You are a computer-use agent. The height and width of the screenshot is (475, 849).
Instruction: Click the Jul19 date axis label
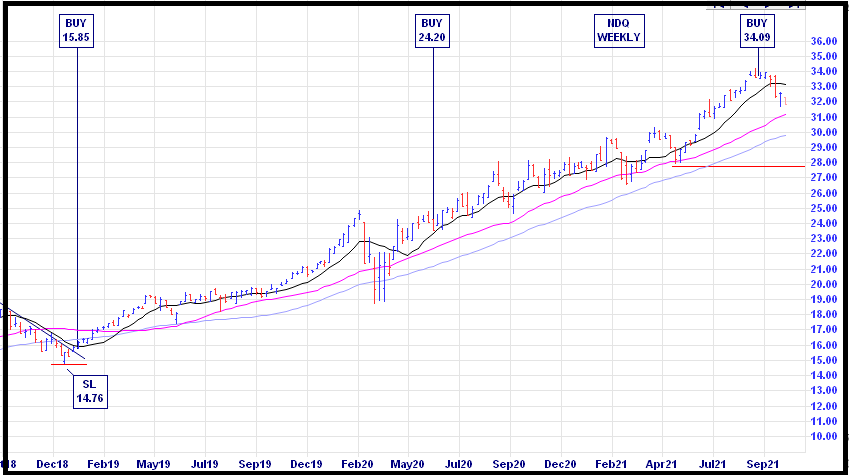point(205,464)
